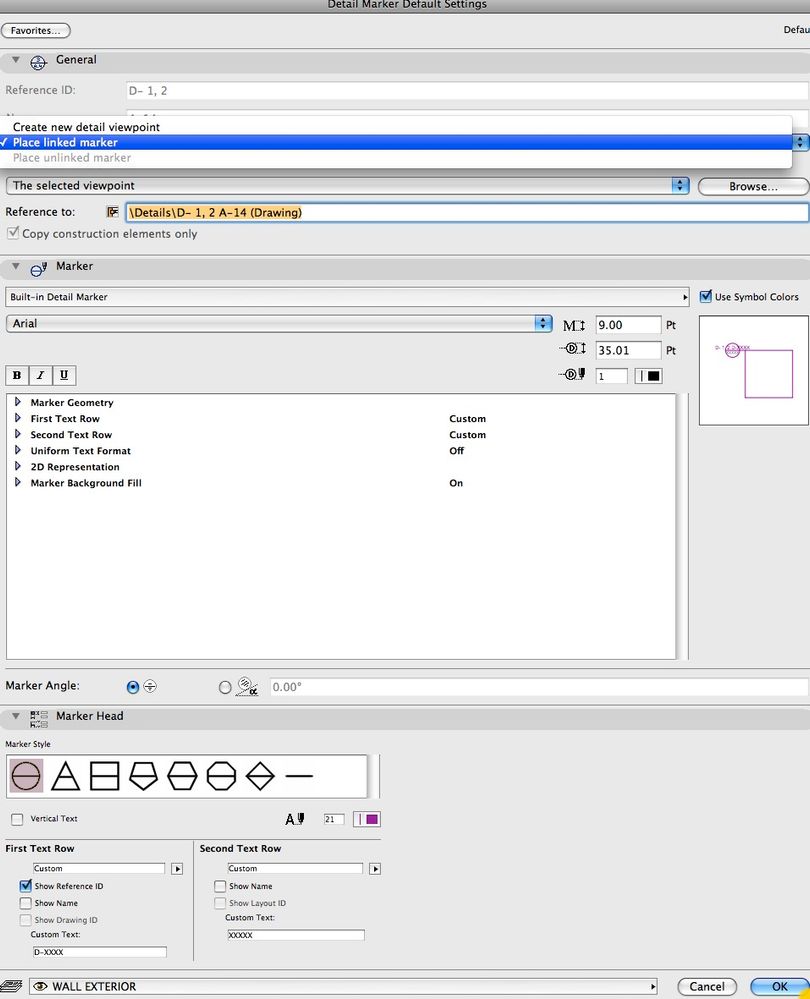Choose Place linked marker option

[x=396, y=142]
